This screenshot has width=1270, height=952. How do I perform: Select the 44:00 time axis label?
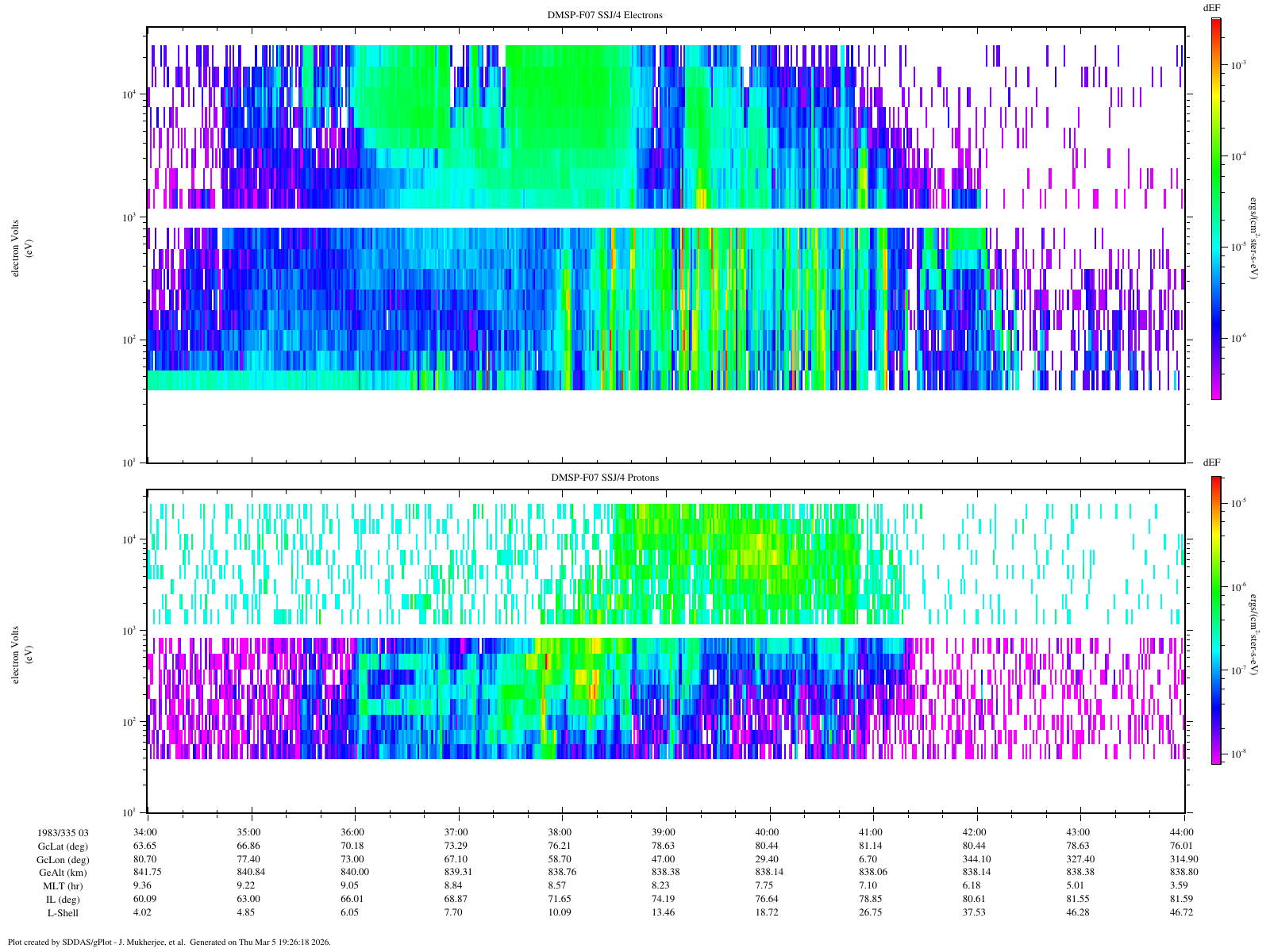click(x=1182, y=832)
